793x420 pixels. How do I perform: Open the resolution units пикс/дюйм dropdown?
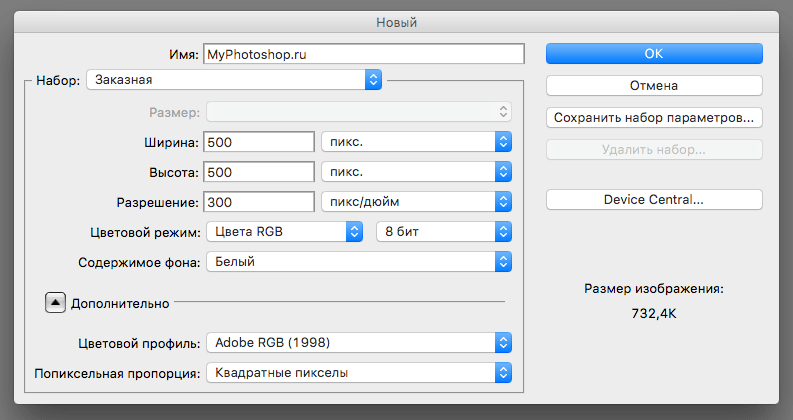pyautogui.click(x=417, y=202)
